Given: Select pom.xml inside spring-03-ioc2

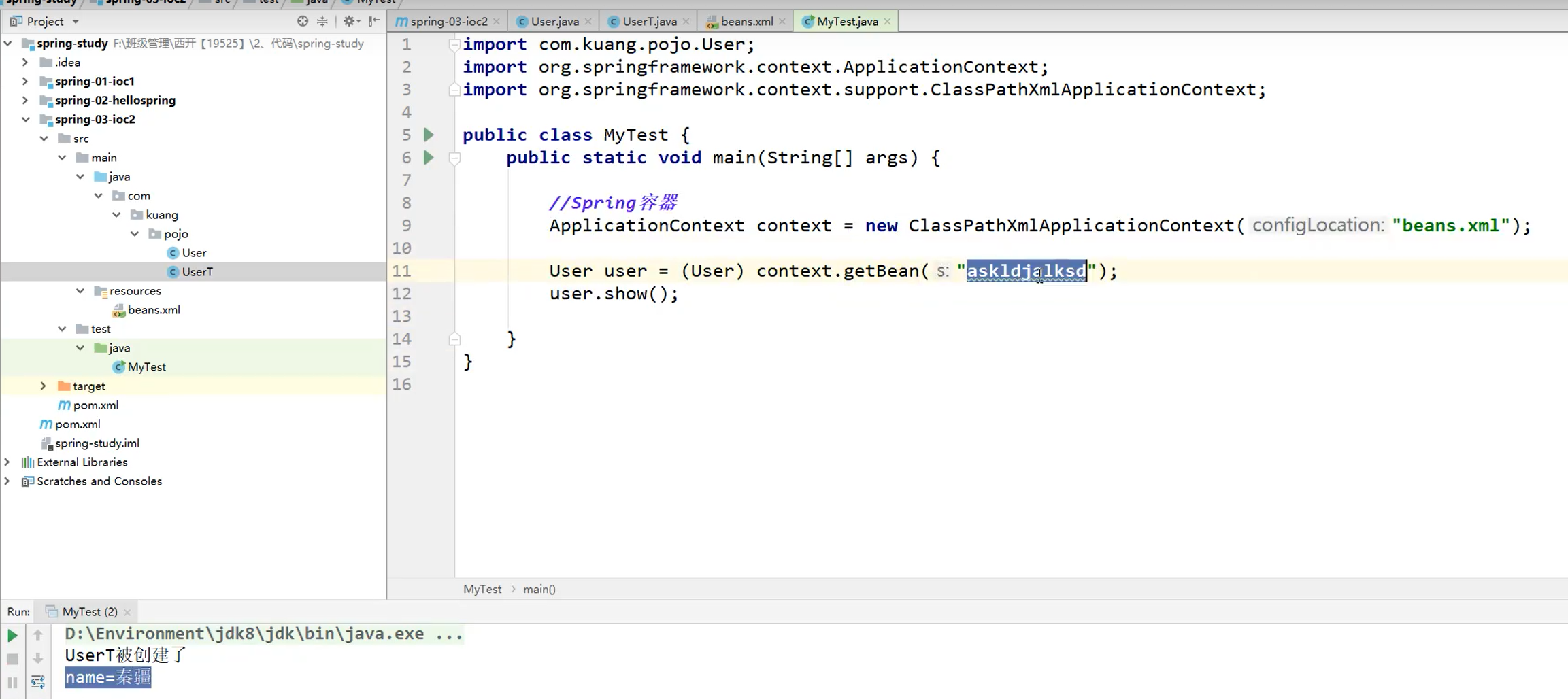Looking at the screenshot, I should coord(95,405).
